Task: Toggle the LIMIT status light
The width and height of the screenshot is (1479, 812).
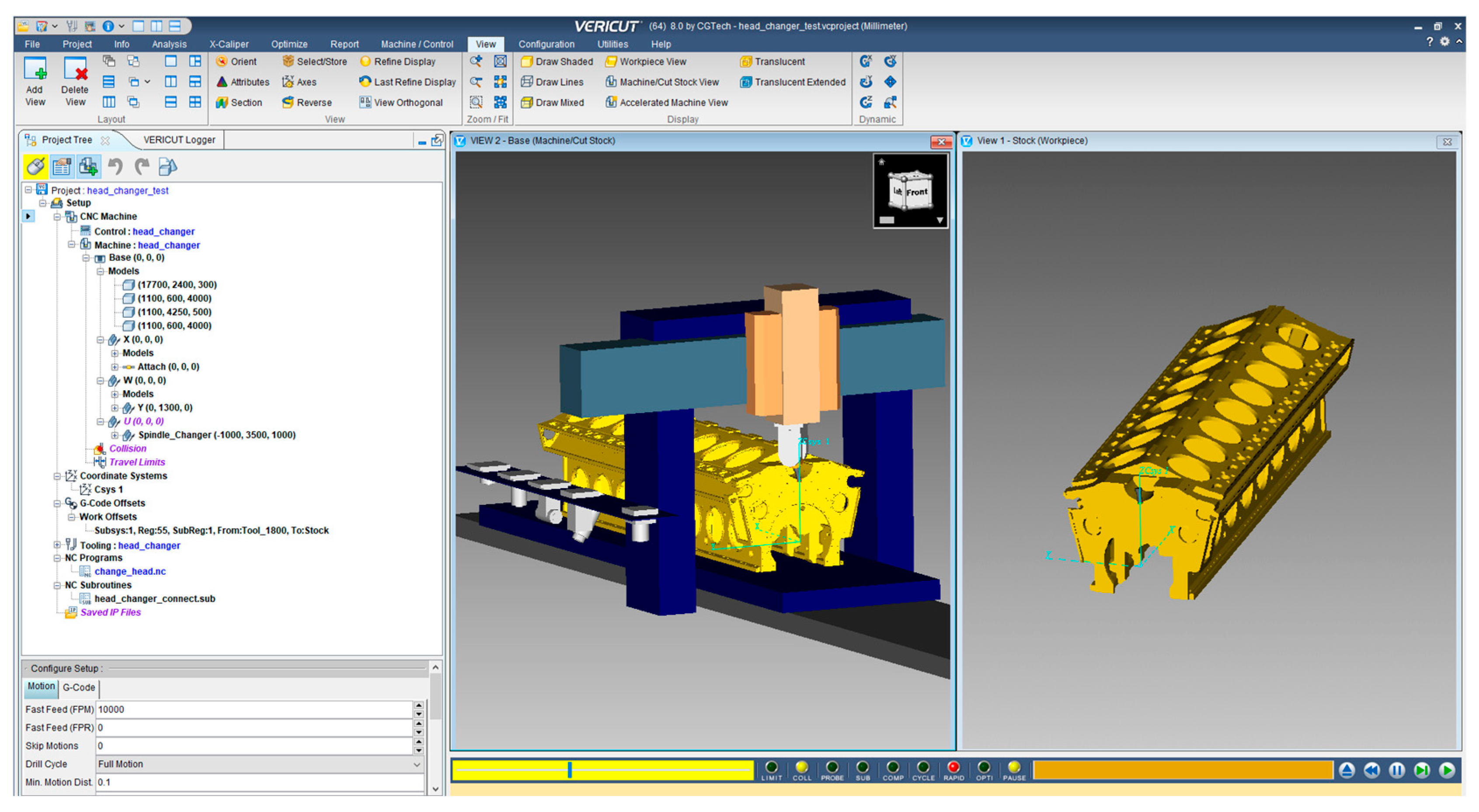Action: pos(771,767)
